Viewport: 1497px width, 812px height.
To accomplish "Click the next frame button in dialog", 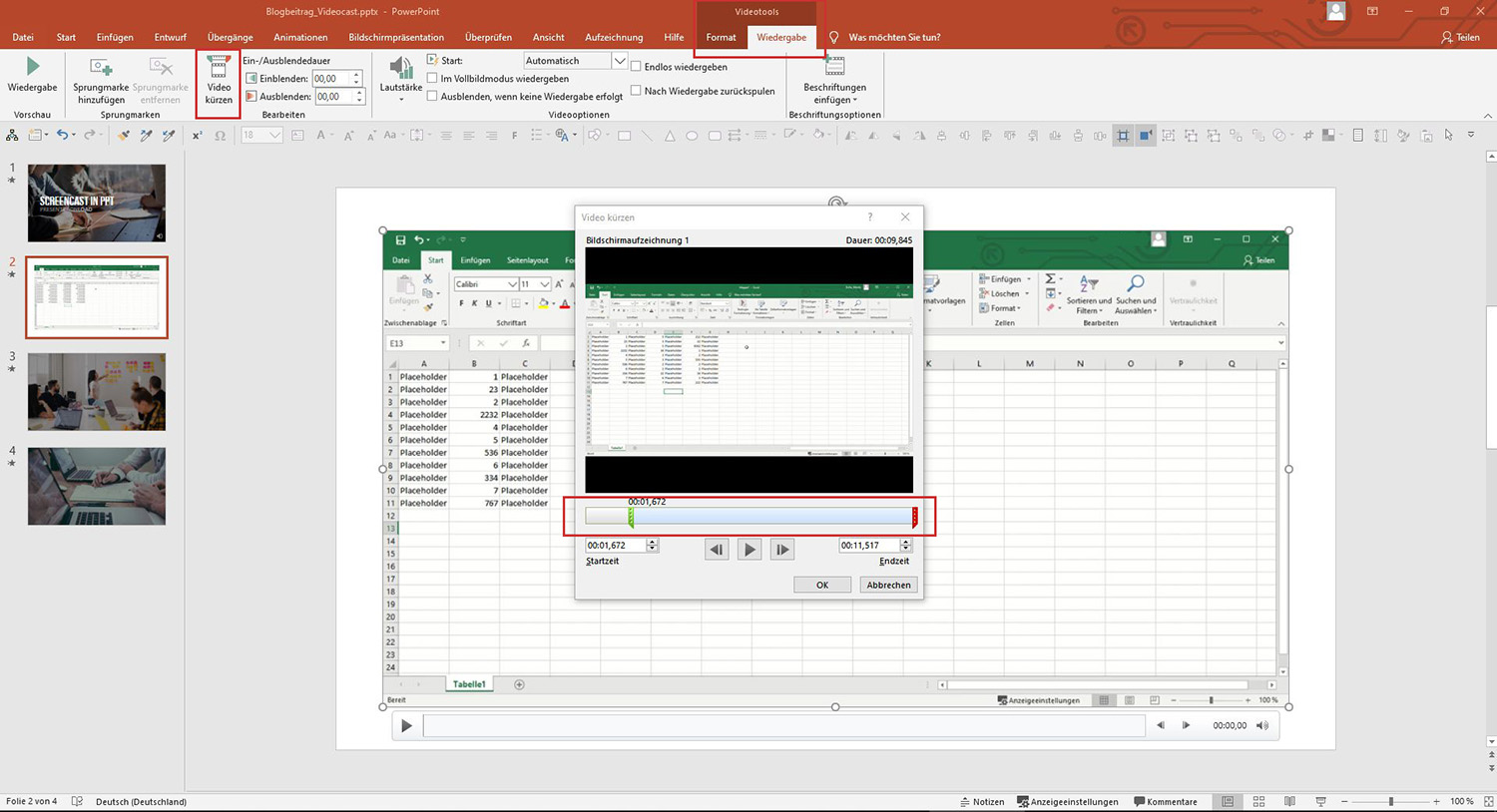I will click(782, 549).
